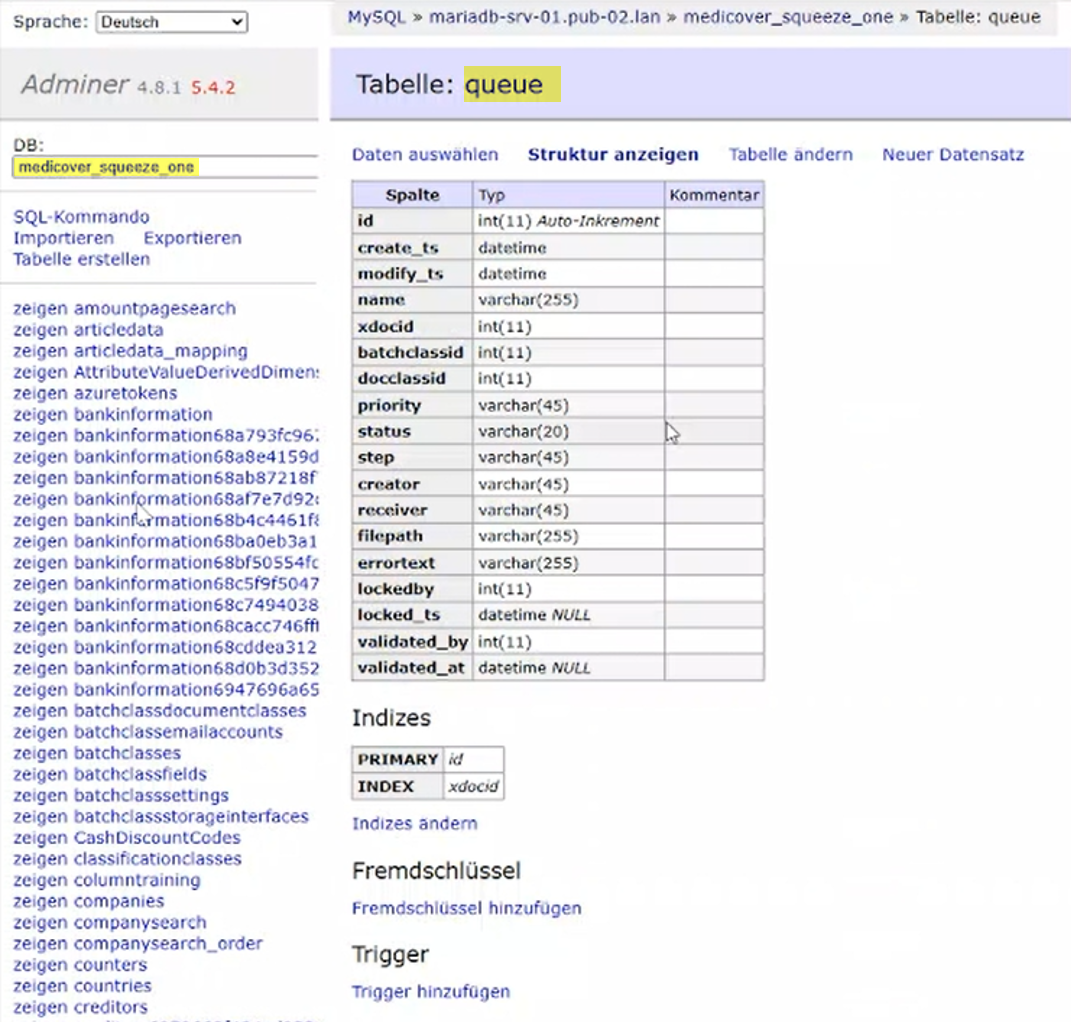Screen dimensions: 1071x1022
Task: Click the Importieren link
Action: pyautogui.click(x=63, y=238)
